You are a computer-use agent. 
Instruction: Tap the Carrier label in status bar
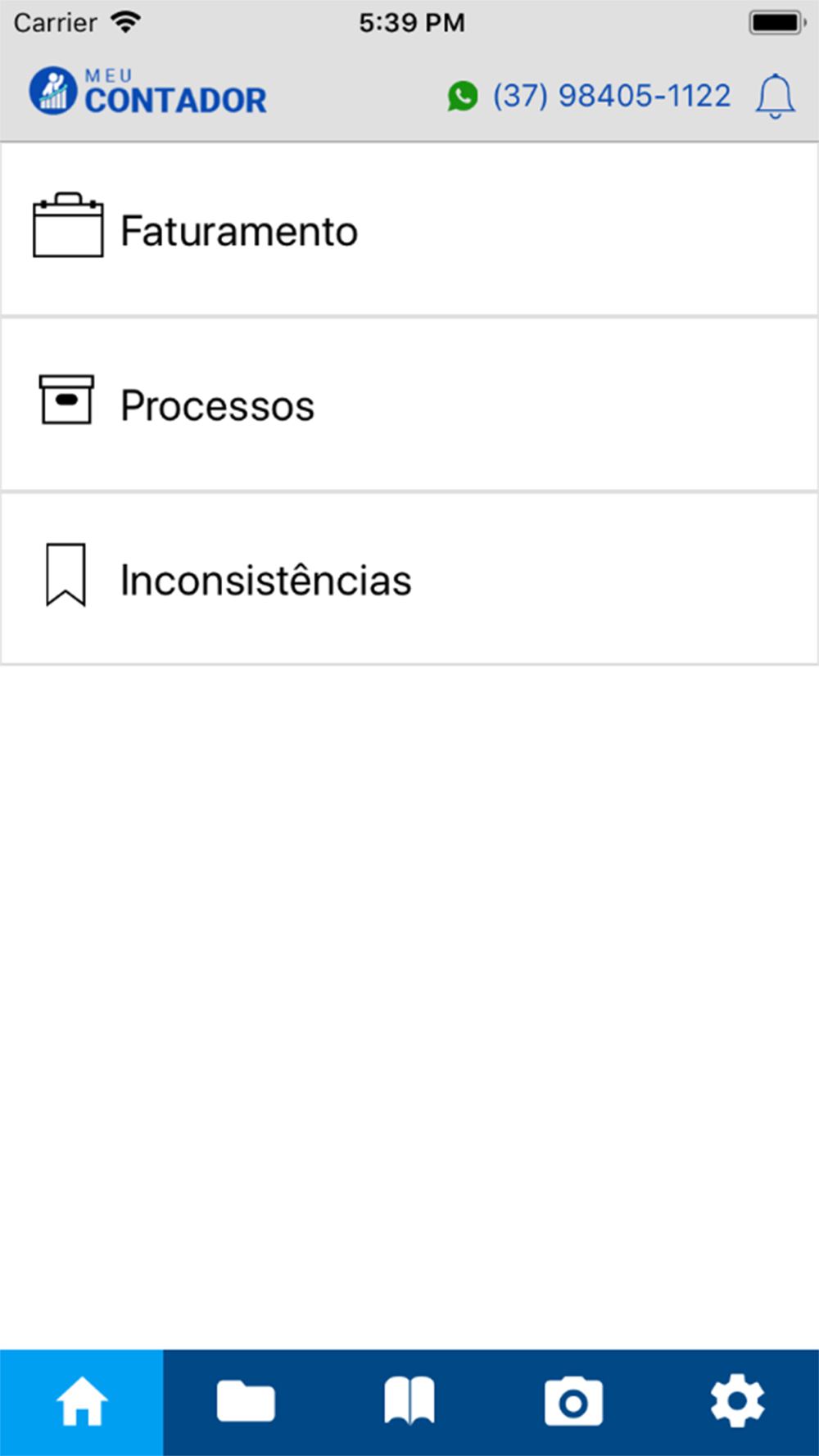click(x=55, y=22)
